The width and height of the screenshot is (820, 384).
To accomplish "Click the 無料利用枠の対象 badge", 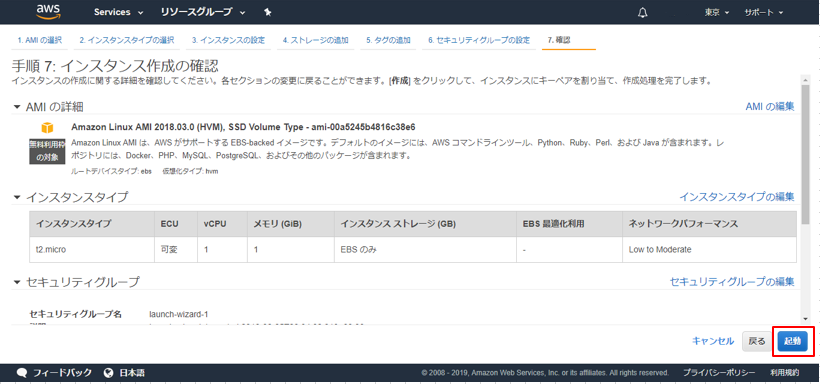I will coord(47,152).
